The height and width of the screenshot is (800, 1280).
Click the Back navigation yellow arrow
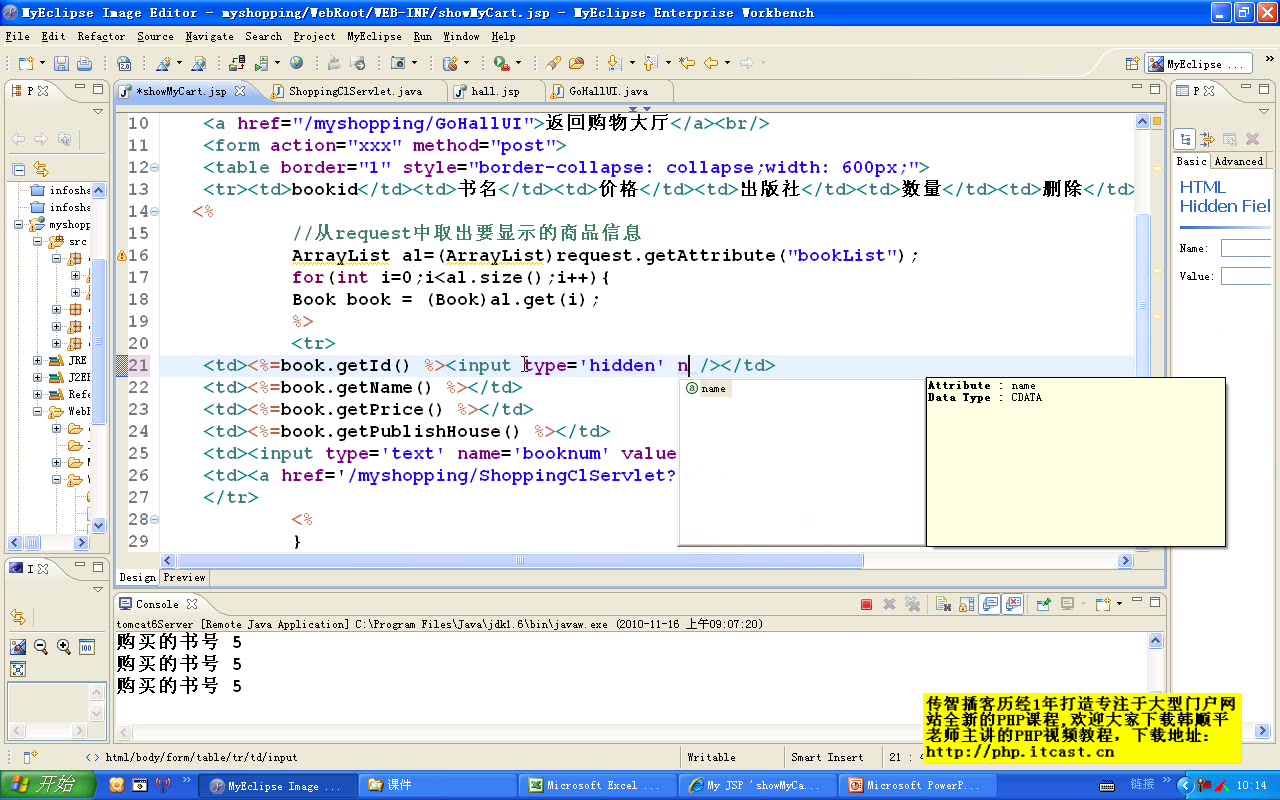point(711,63)
